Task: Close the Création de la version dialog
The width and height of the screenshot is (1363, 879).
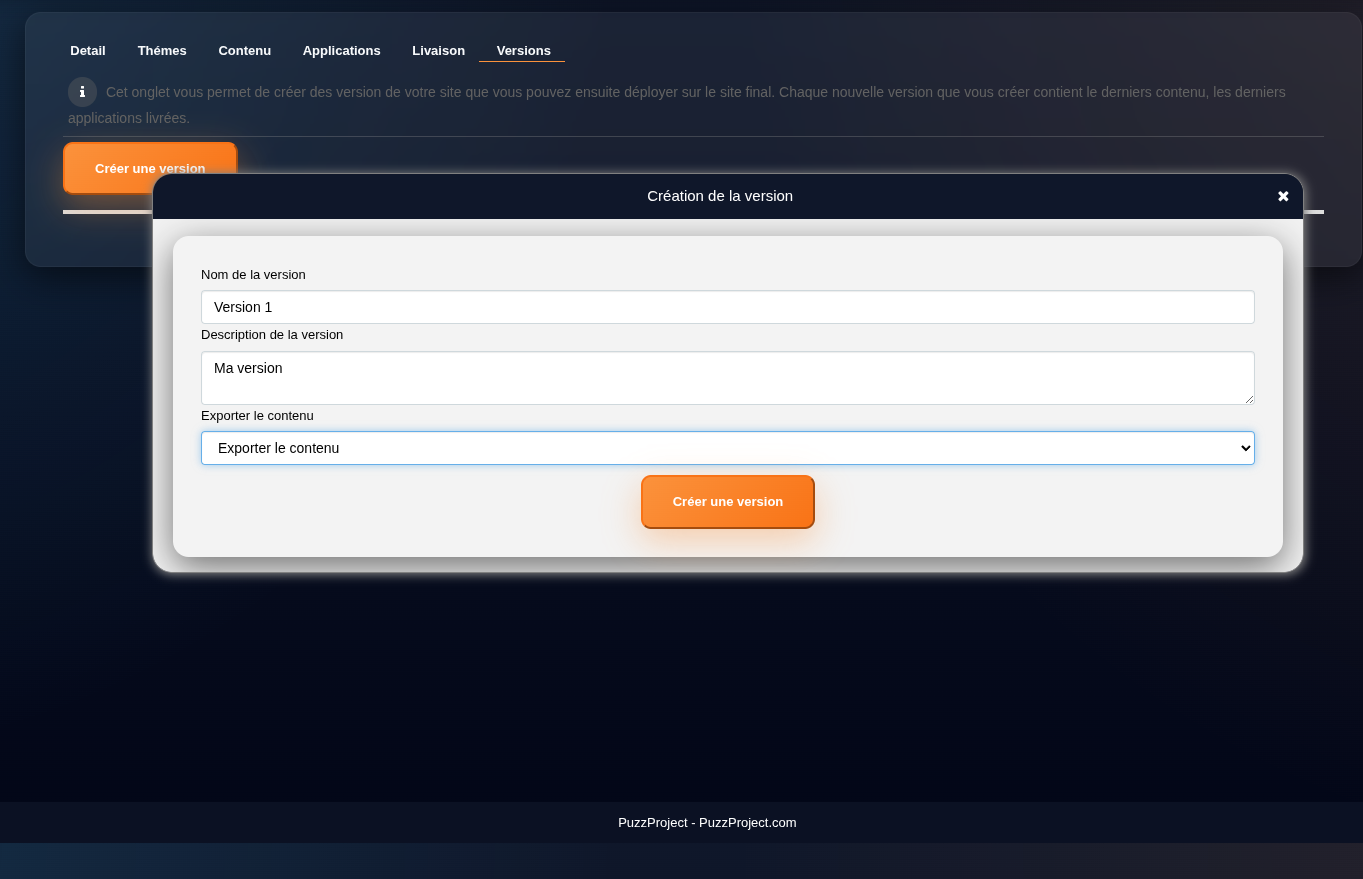Action: coord(1283,196)
